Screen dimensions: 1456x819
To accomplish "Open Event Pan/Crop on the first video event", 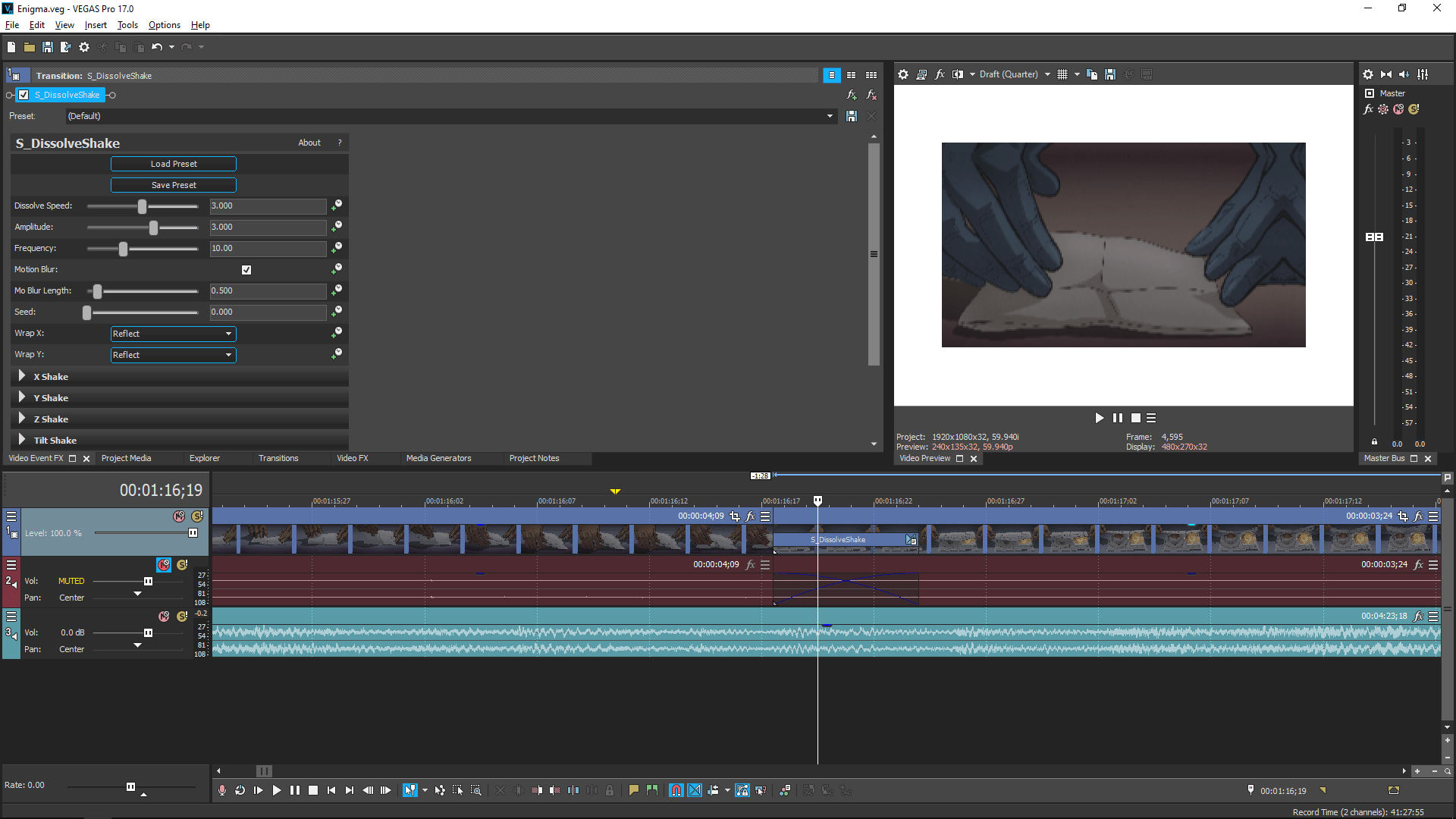I will click(x=735, y=516).
